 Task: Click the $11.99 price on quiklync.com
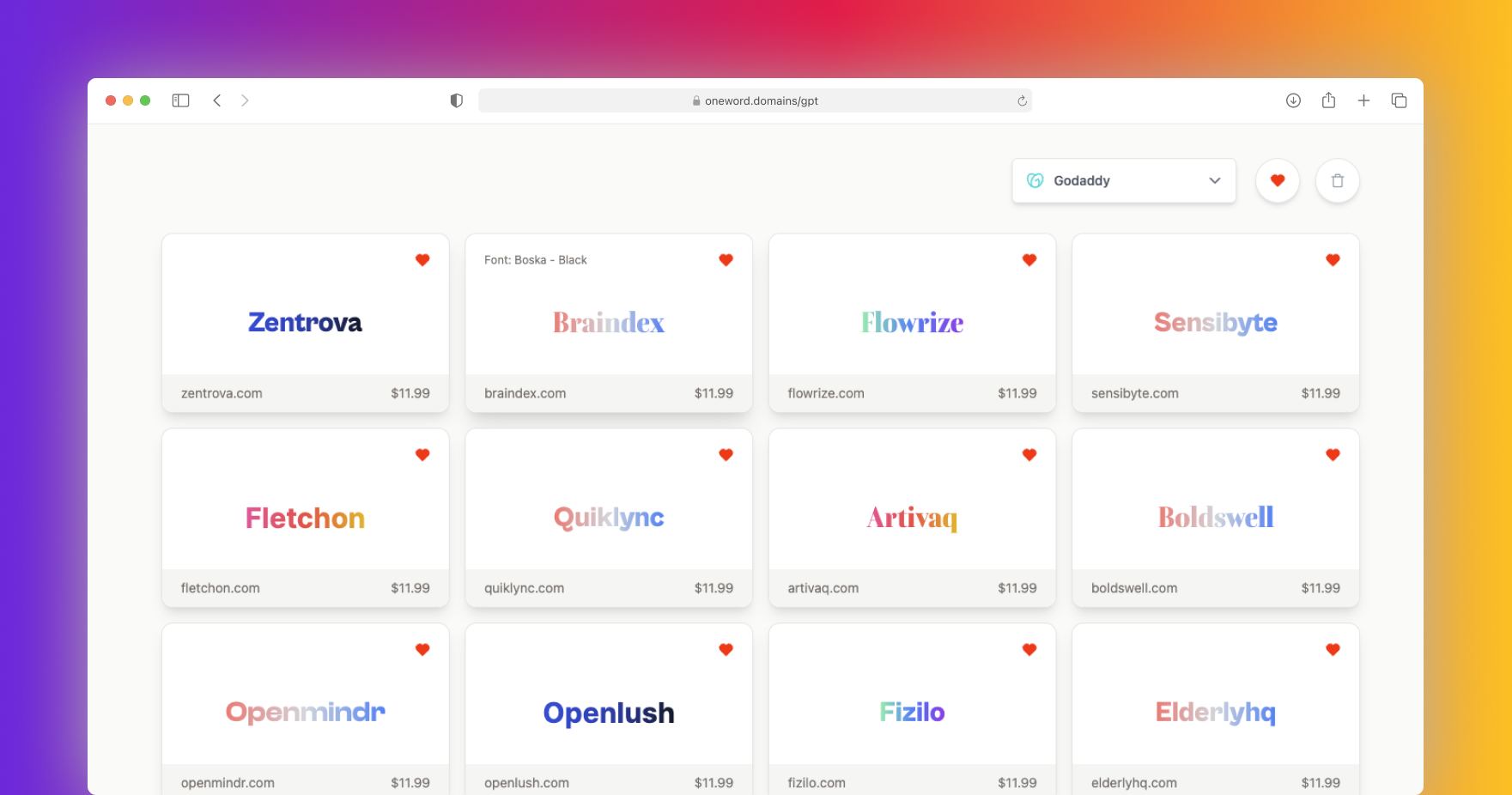(713, 588)
